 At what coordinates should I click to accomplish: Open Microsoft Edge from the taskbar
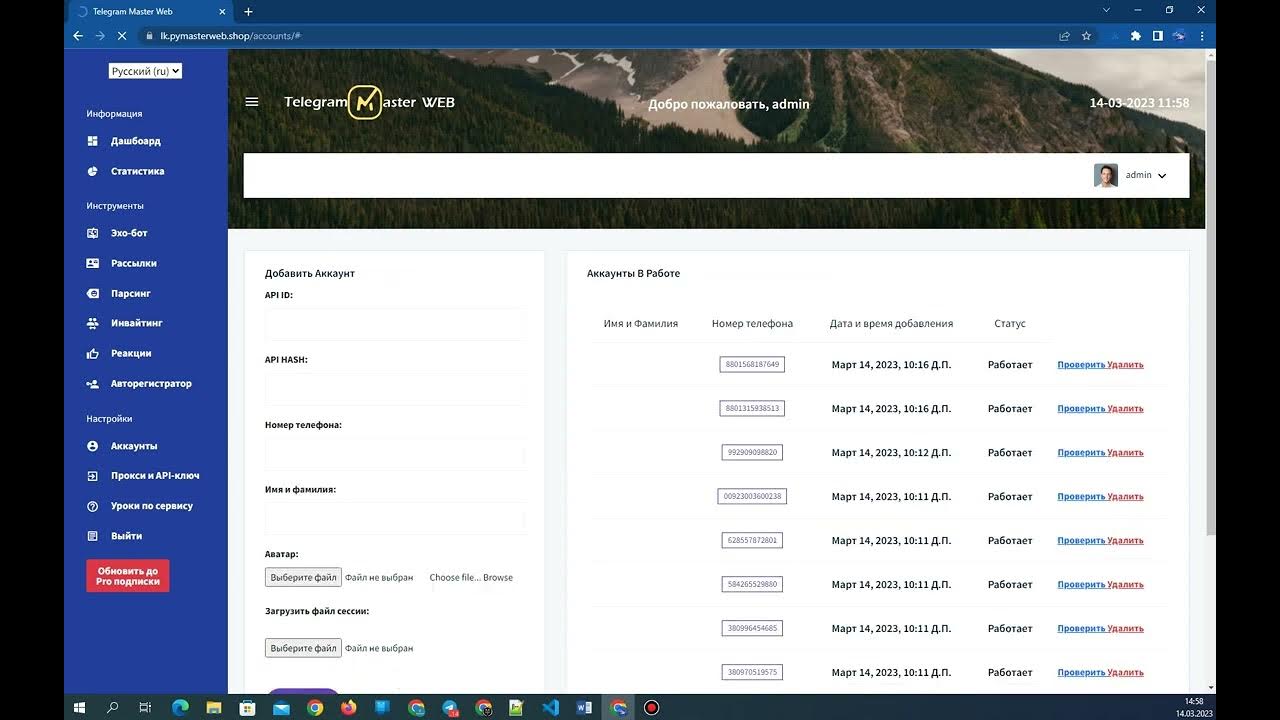[x=180, y=707]
